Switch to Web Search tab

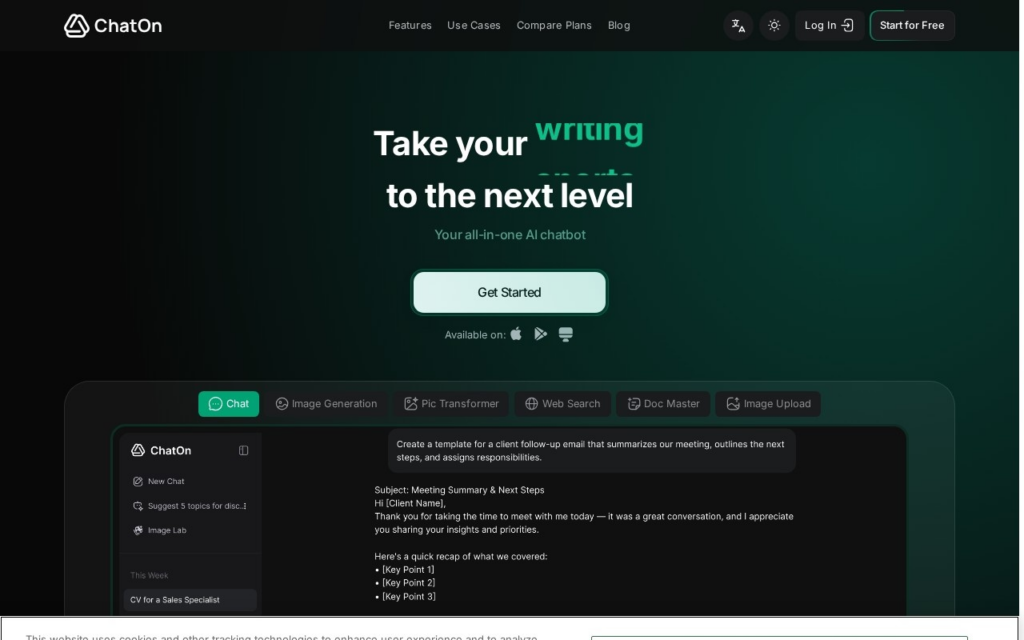[x=562, y=404]
